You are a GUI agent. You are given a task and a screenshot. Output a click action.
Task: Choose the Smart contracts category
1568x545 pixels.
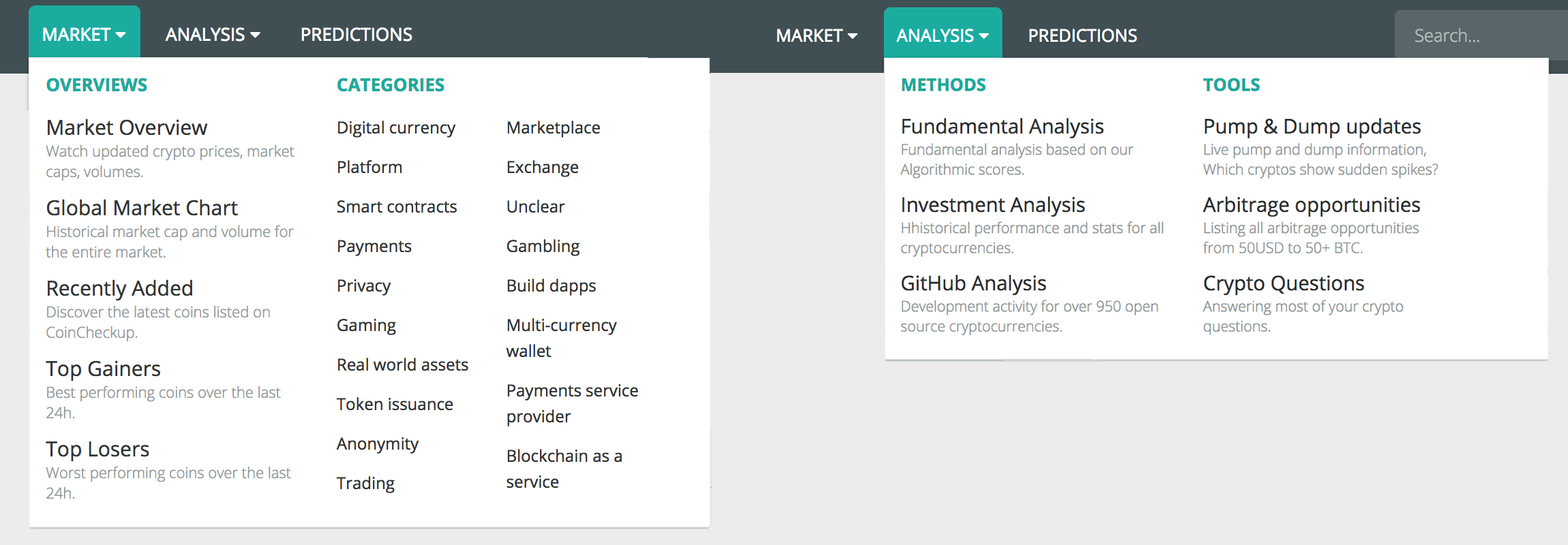396,206
